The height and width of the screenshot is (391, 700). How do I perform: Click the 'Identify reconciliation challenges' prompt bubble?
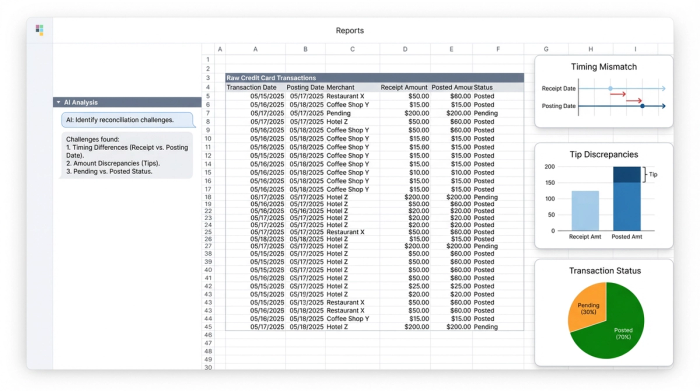(127, 120)
